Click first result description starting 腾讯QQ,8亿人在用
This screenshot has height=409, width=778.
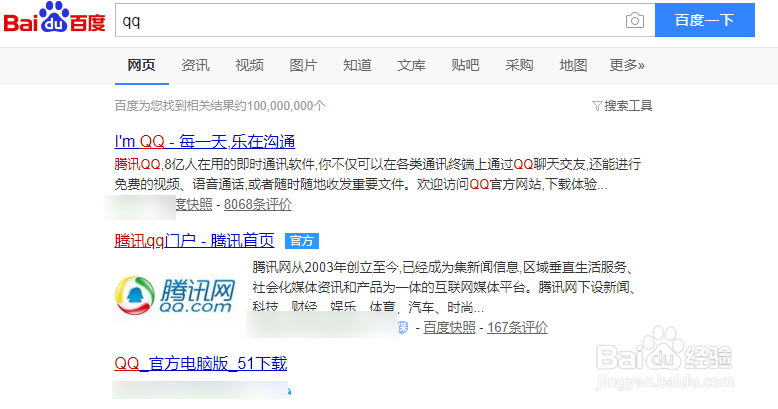point(378,174)
